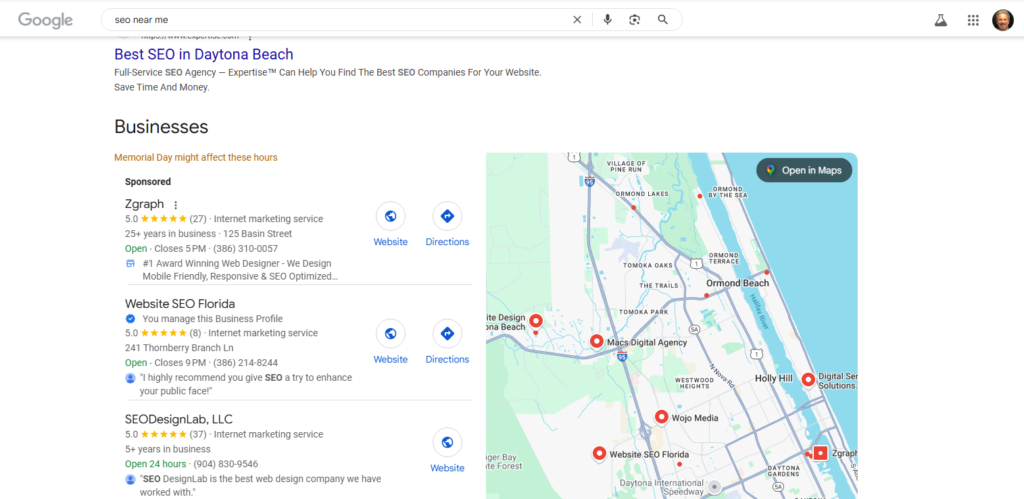Clear the search query with X icon
The image size is (1024, 499).
click(576, 20)
